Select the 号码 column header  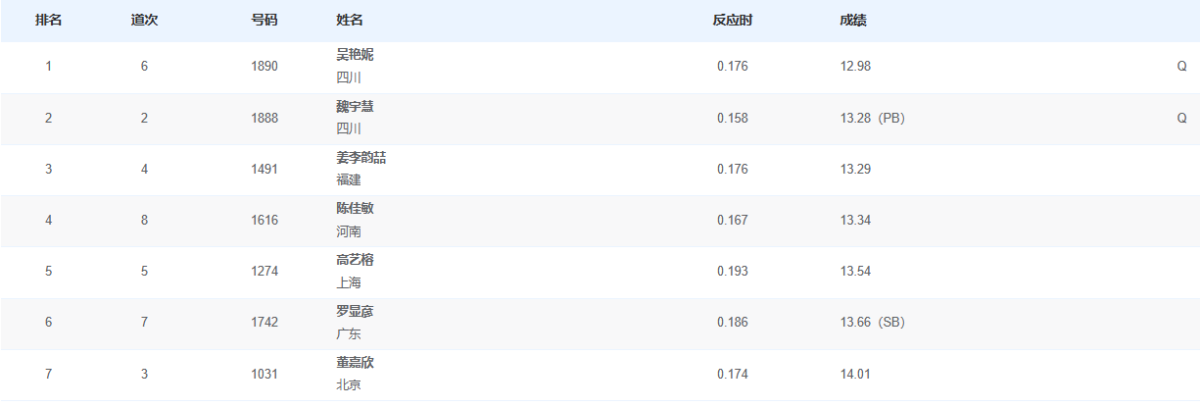pos(264,21)
